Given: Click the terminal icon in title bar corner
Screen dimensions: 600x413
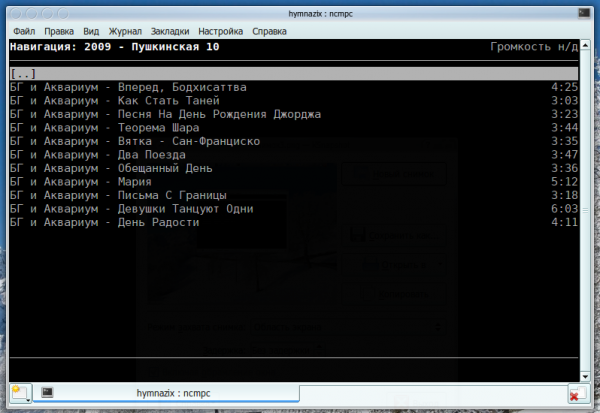Looking at the screenshot, I should (584, 13).
